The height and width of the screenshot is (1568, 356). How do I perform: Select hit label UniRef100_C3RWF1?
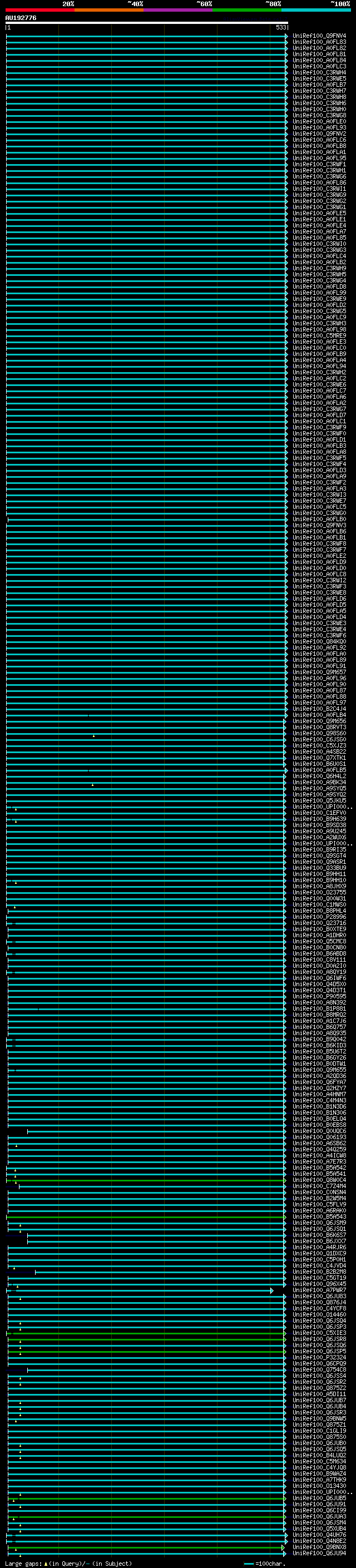(x=319, y=164)
